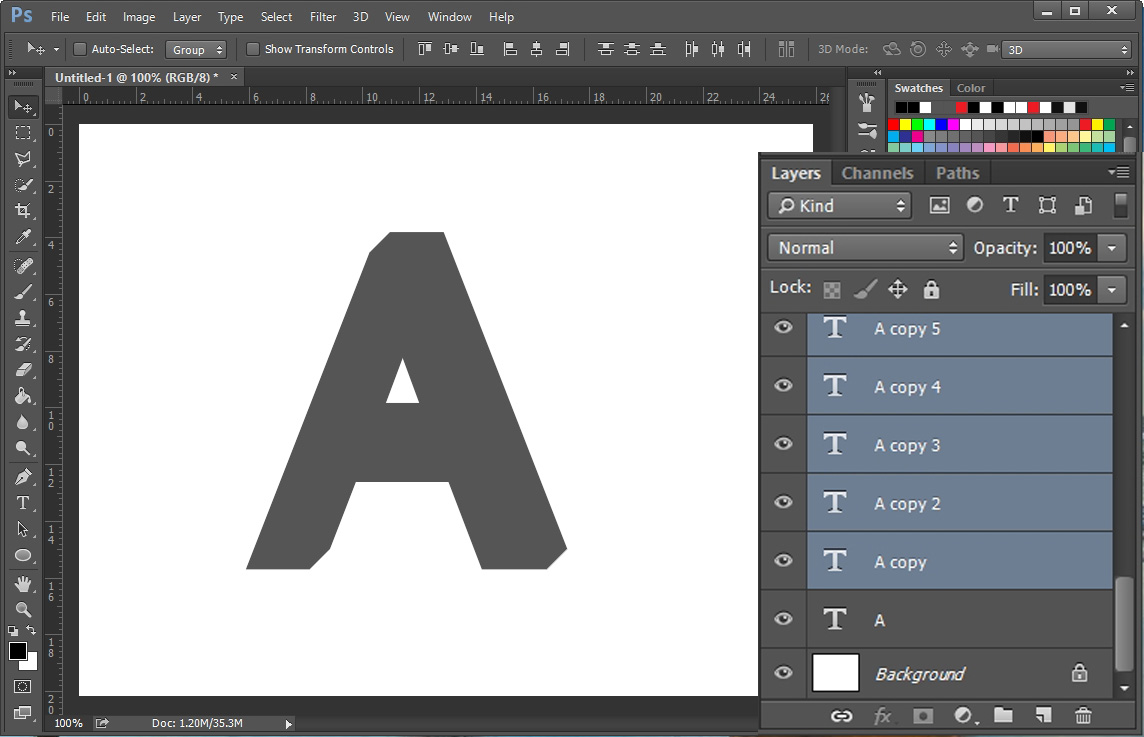Viewport: 1144px width, 737px height.
Task: Hide the A copy 4 layer
Action: pos(784,385)
